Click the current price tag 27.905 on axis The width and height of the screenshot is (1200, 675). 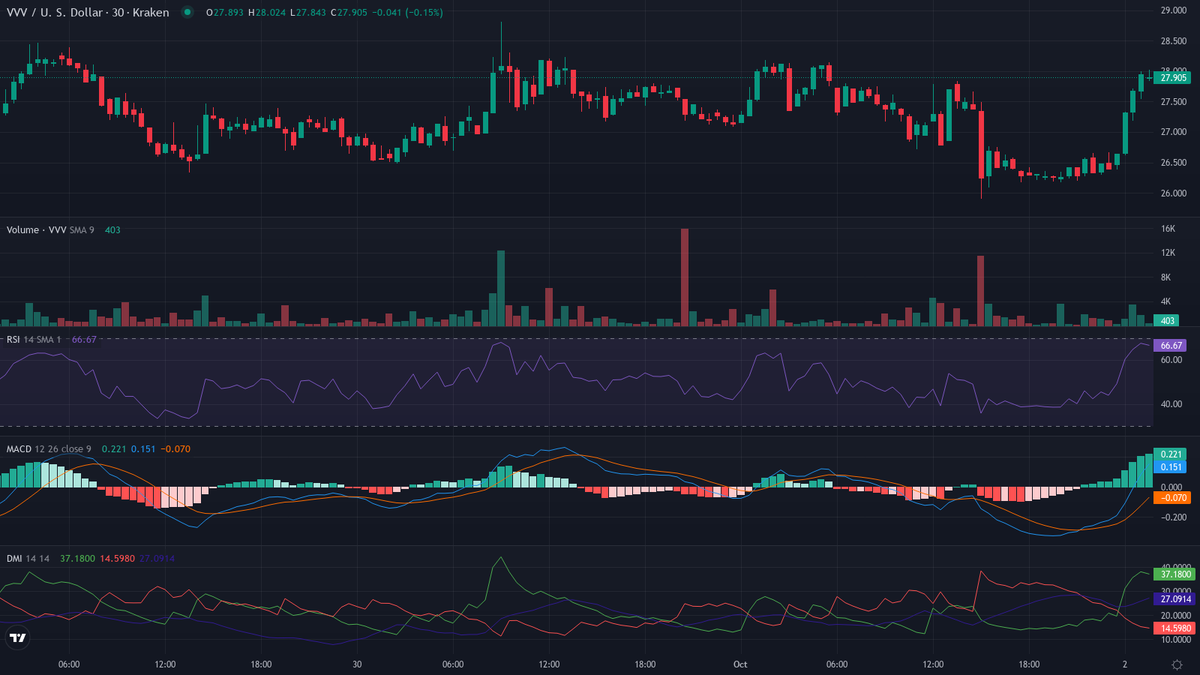[1172, 77]
